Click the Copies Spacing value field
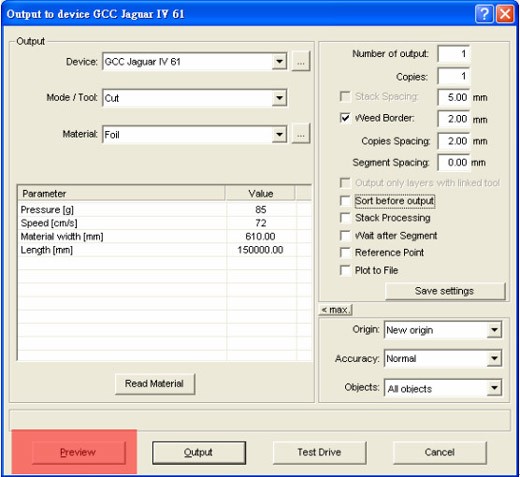Viewport: 520px width, 477px height. (453, 141)
